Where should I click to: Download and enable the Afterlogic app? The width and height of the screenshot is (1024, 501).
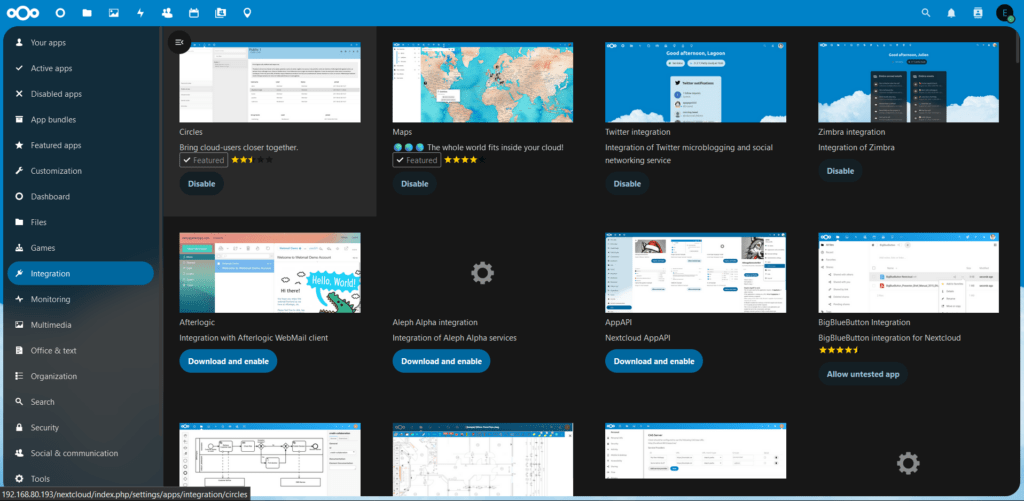[228, 361]
